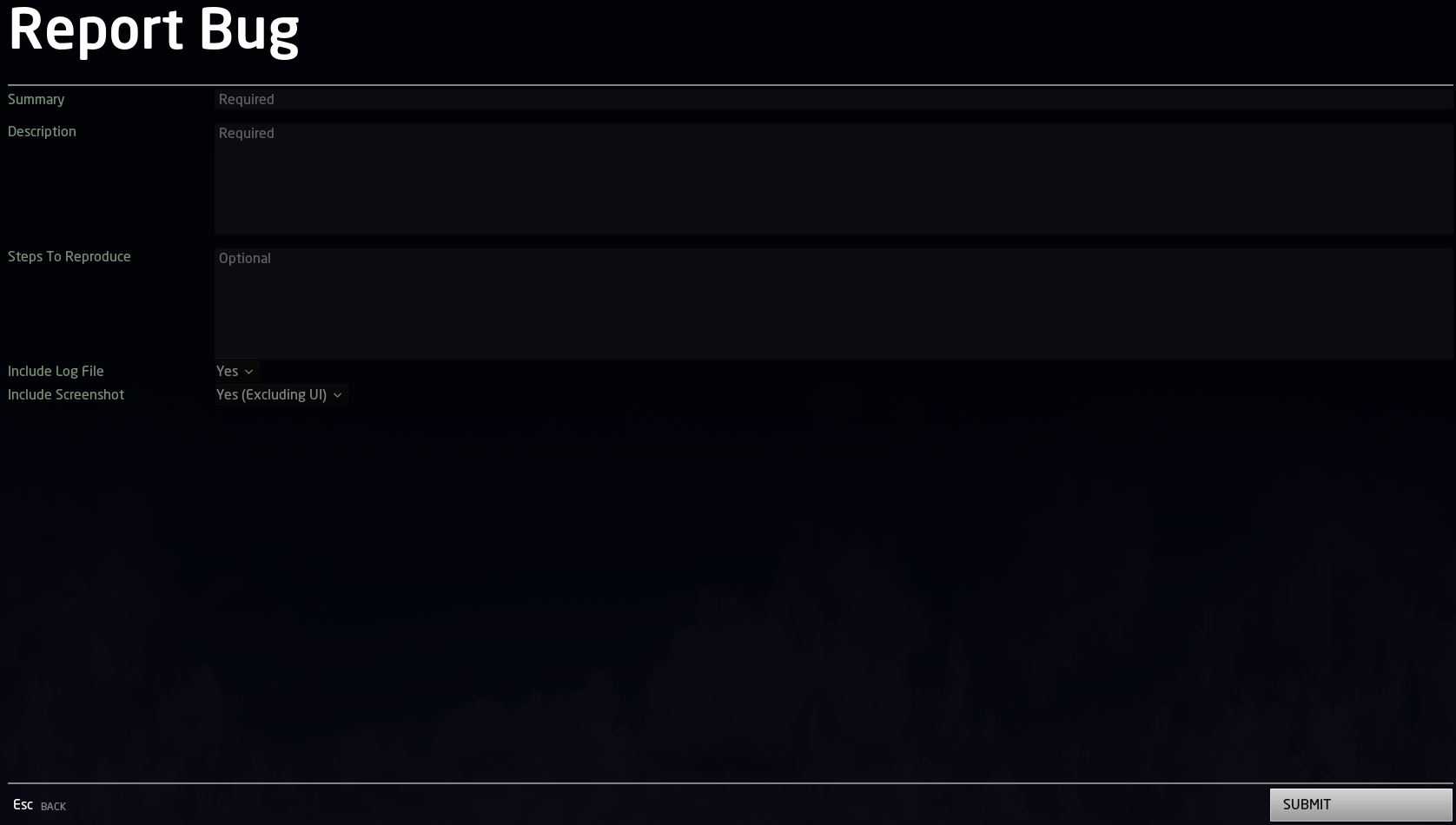Image resolution: width=1456 pixels, height=825 pixels.
Task: Focus the Description text area
Action: tap(833, 179)
